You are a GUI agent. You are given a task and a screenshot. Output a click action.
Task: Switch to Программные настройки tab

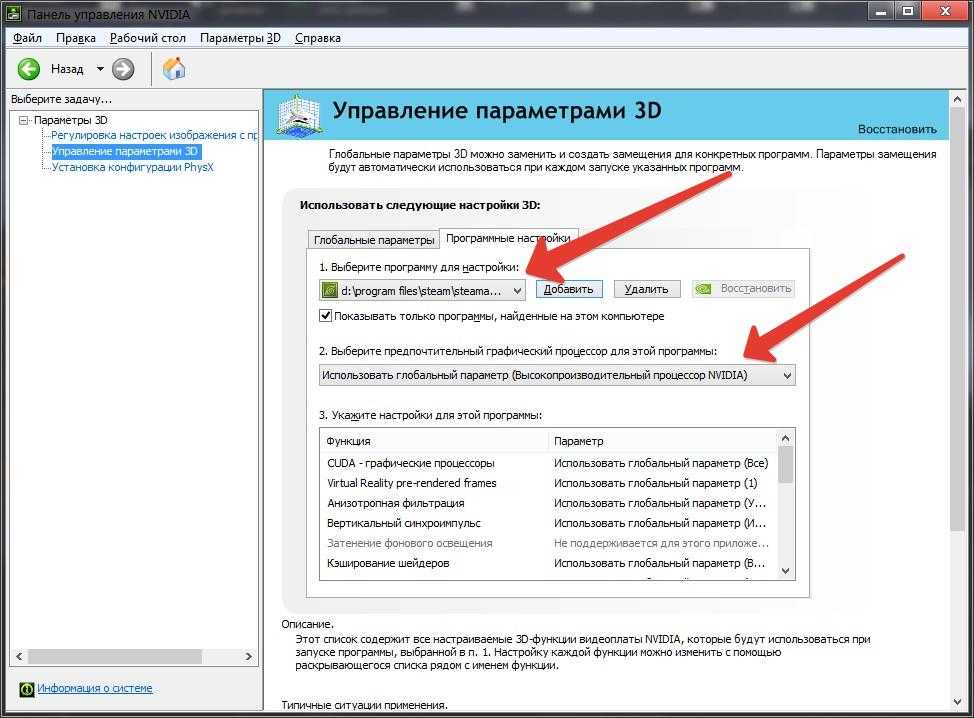point(508,238)
